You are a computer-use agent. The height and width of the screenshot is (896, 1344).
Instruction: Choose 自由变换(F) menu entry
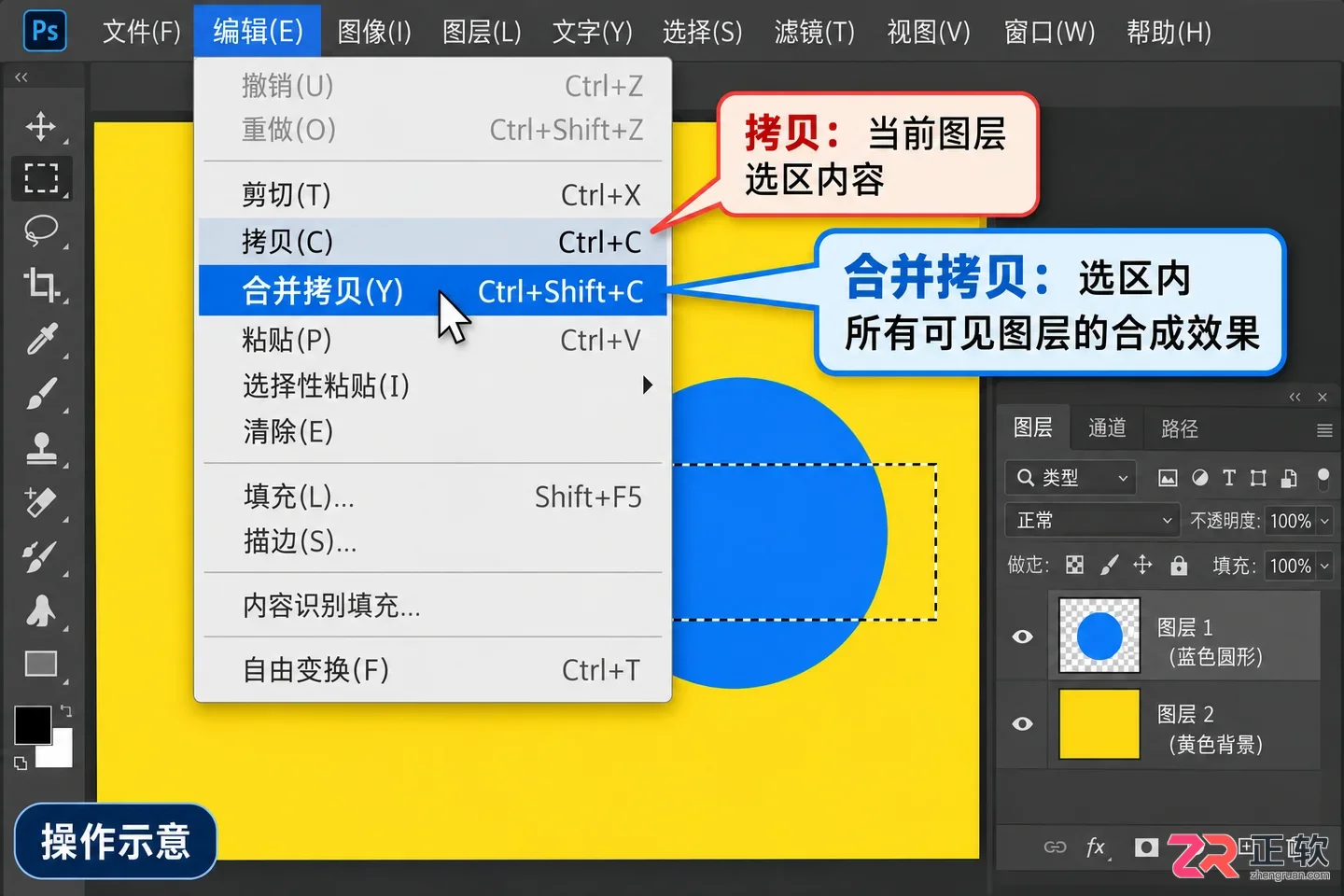(x=433, y=670)
